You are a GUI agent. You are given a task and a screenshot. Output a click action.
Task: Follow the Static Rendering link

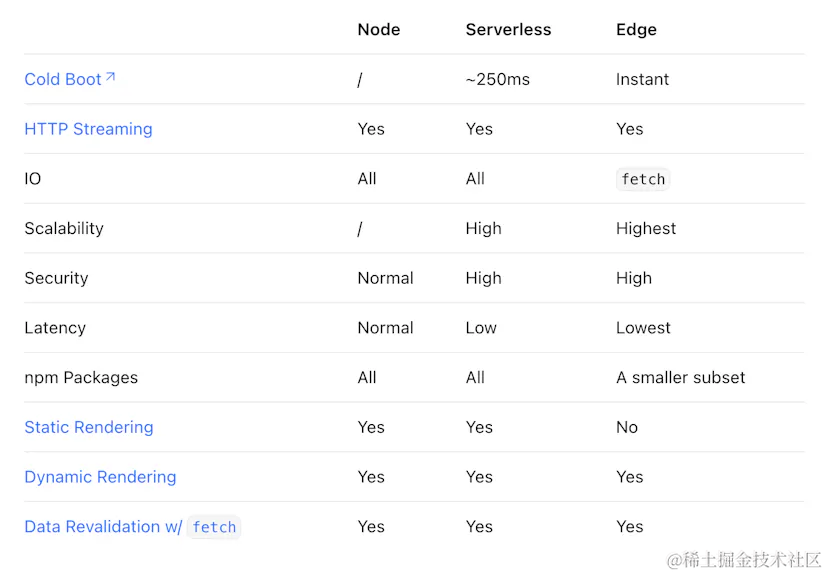[x=89, y=427]
